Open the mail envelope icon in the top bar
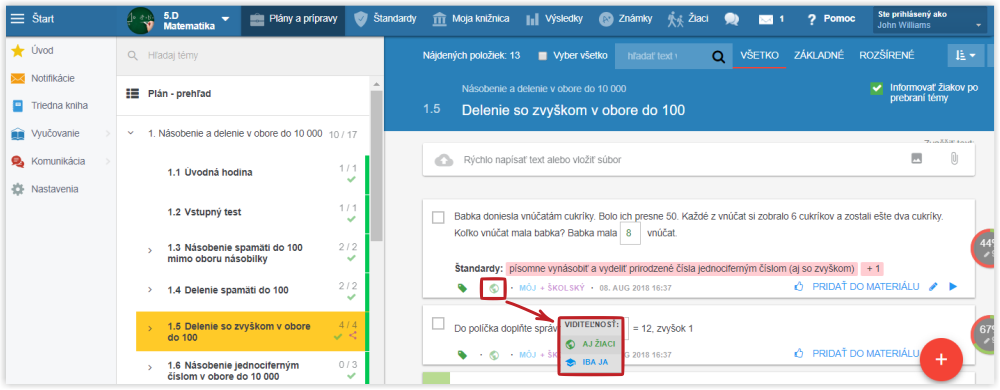 (766, 19)
